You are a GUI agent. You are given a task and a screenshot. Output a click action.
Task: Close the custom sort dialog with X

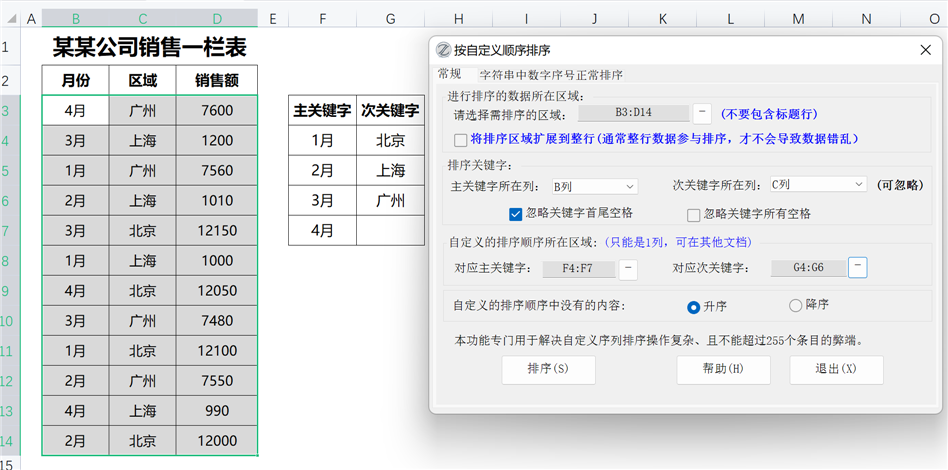[925, 50]
